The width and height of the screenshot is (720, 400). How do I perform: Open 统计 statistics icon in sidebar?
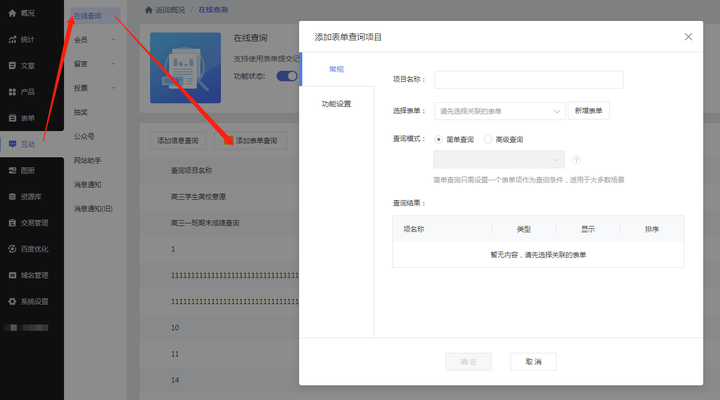click(x=11, y=40)
